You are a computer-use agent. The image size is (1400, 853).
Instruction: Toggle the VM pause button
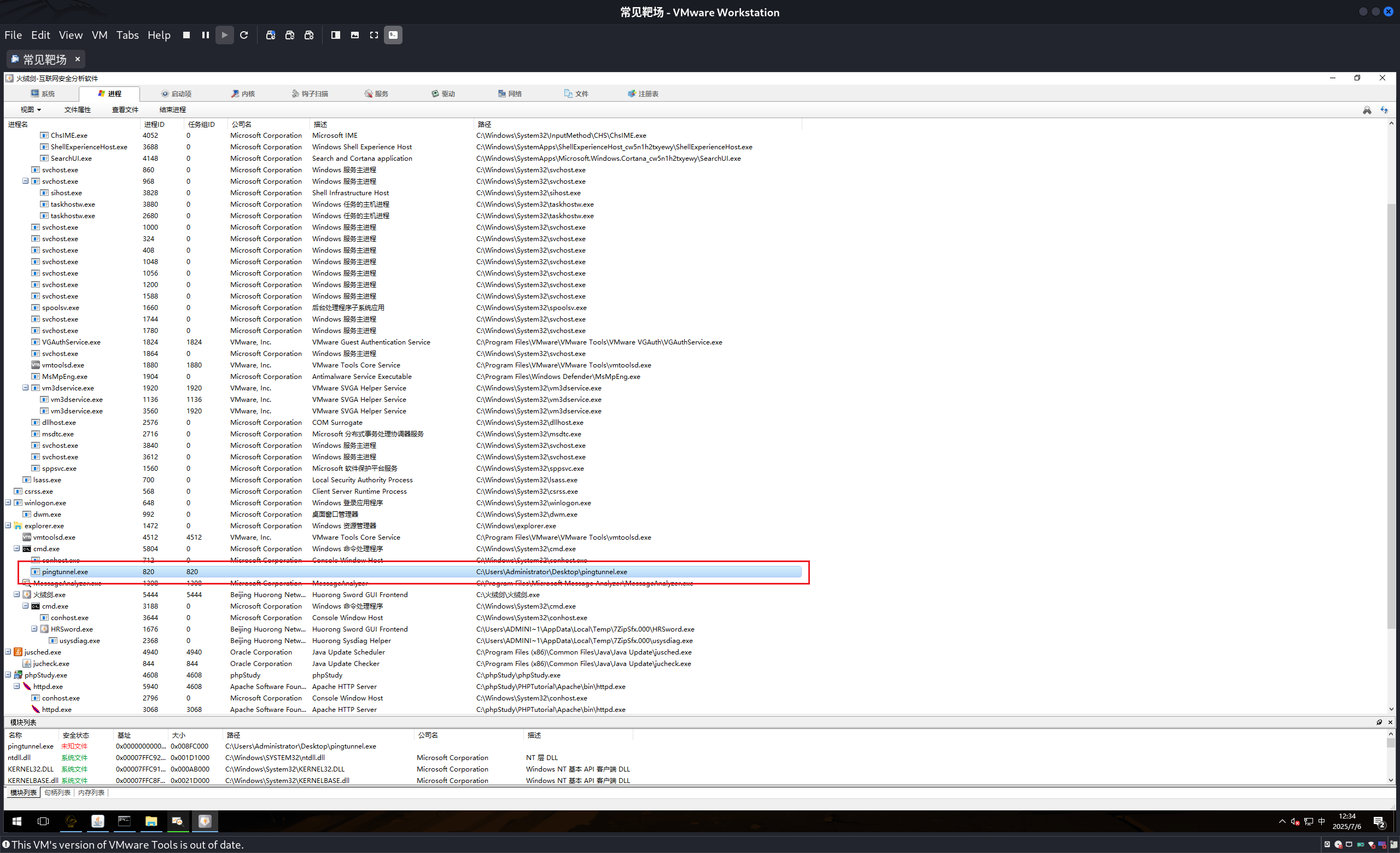206,35
